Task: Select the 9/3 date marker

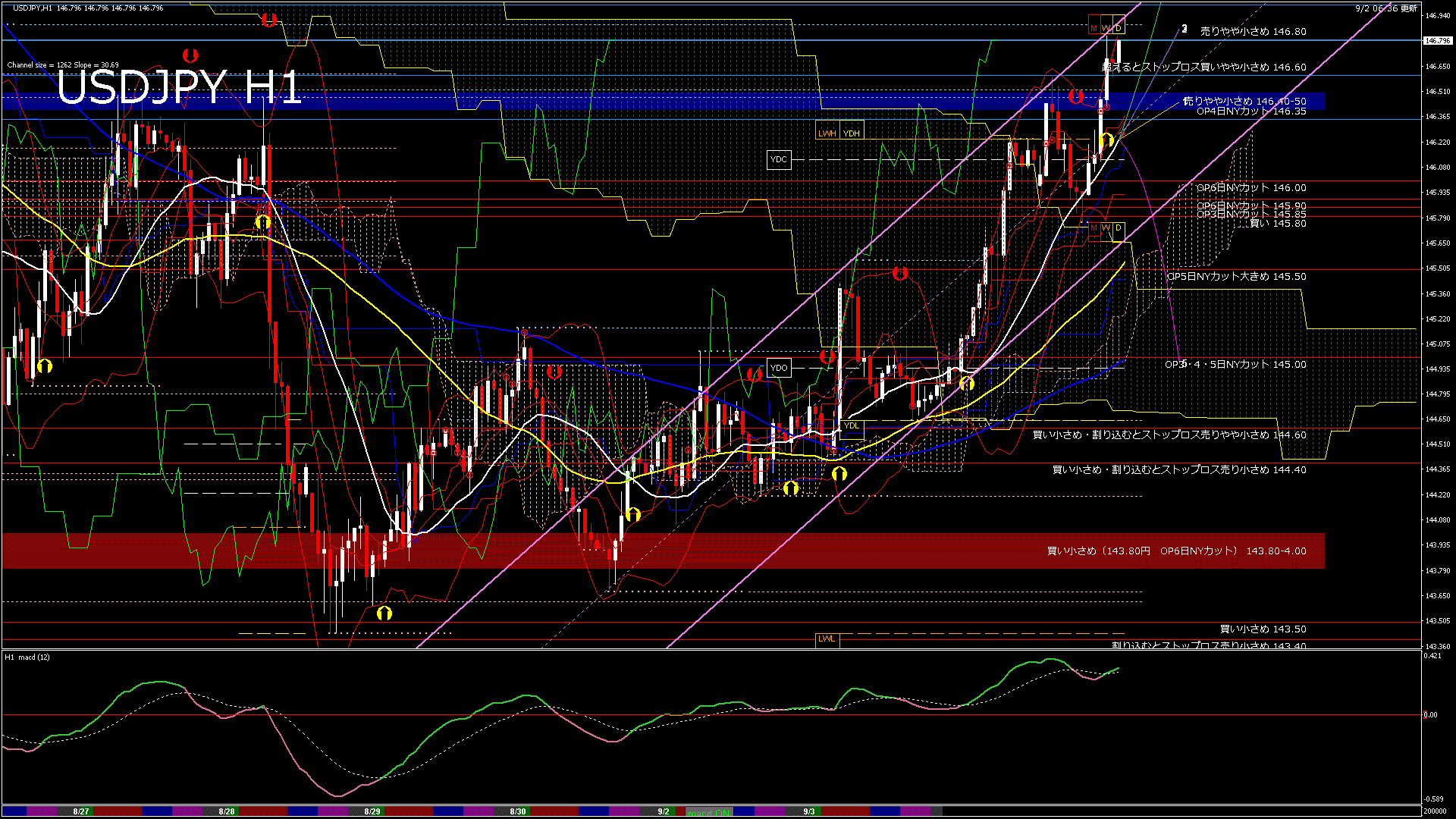Action: pos(809,811)
